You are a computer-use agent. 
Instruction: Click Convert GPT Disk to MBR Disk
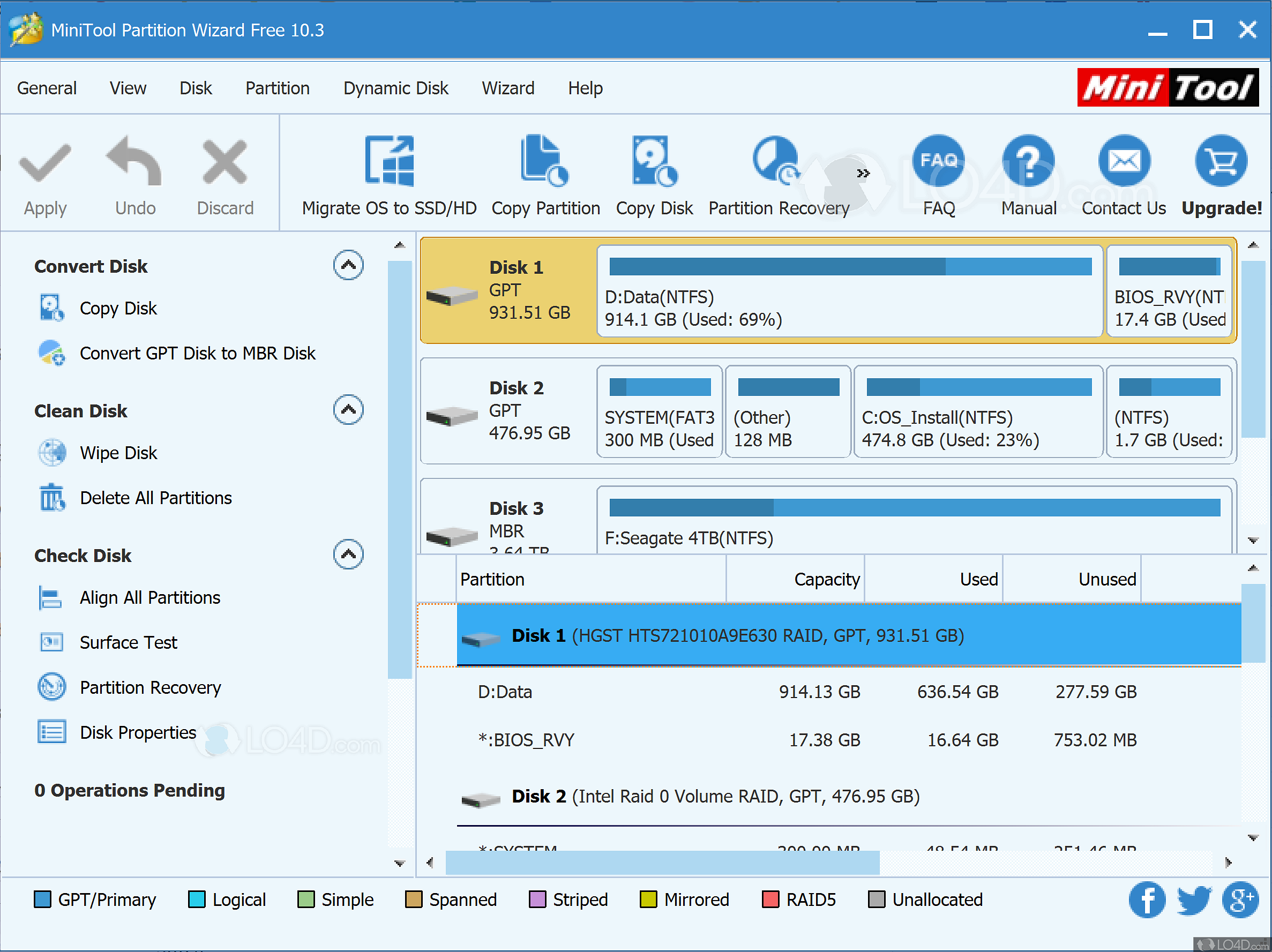[197, 353]
